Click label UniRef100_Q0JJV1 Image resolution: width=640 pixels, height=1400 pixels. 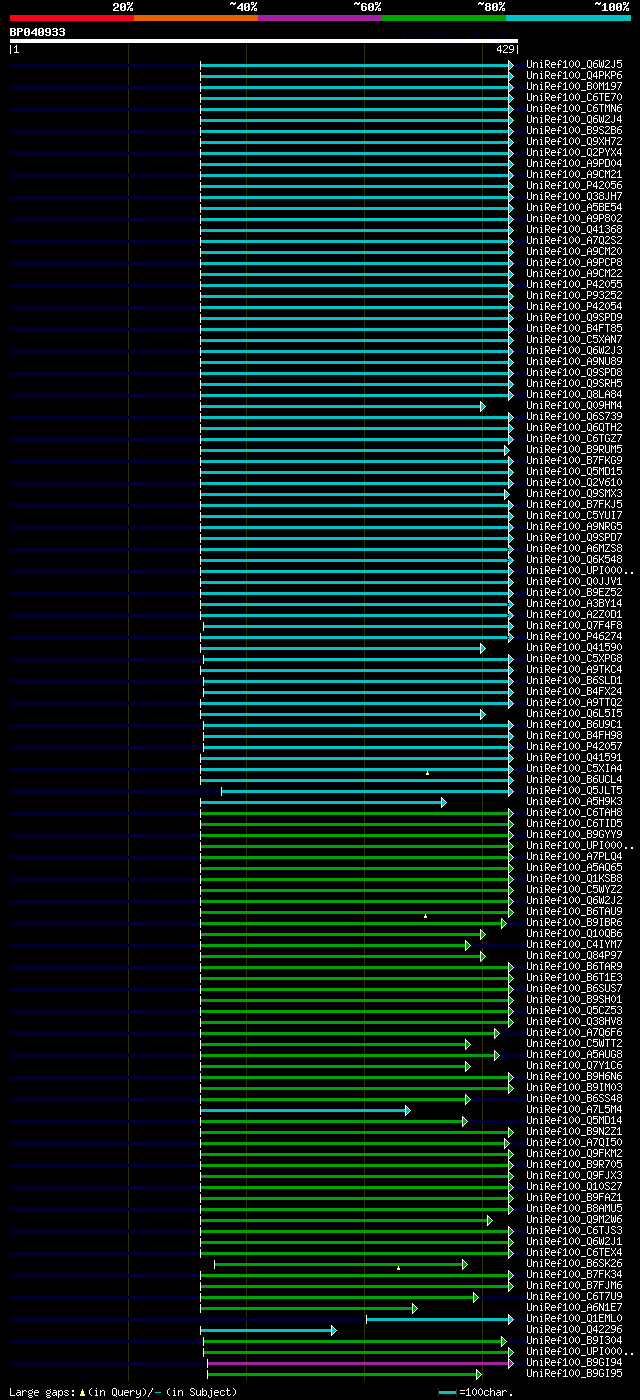[574, 581]
